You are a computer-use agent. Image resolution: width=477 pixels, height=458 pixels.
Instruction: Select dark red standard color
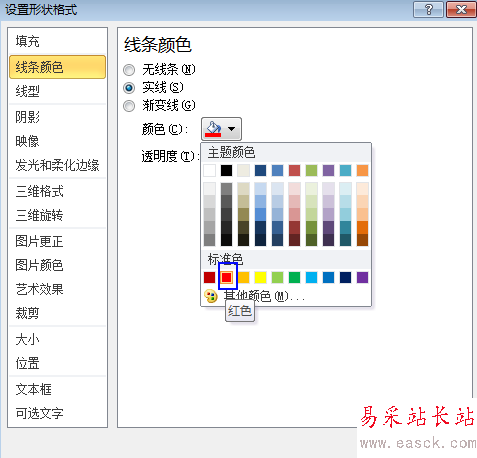(209, 277)
